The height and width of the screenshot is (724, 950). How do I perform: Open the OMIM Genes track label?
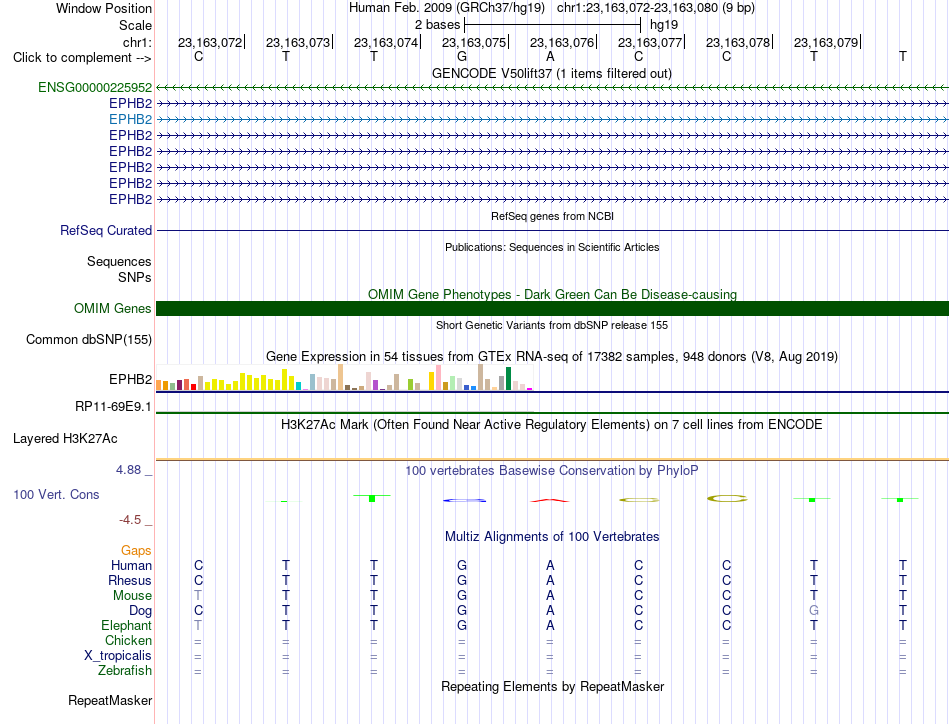point(113,308)
